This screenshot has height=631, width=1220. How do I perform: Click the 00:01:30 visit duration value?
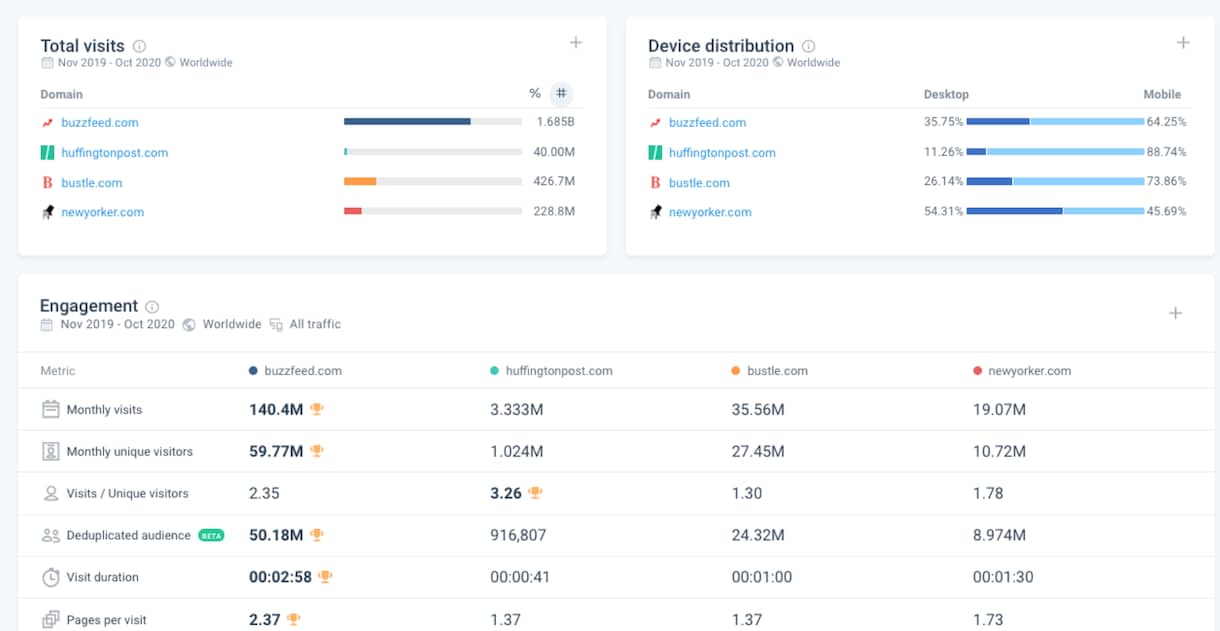click(x=1003, y=577)
